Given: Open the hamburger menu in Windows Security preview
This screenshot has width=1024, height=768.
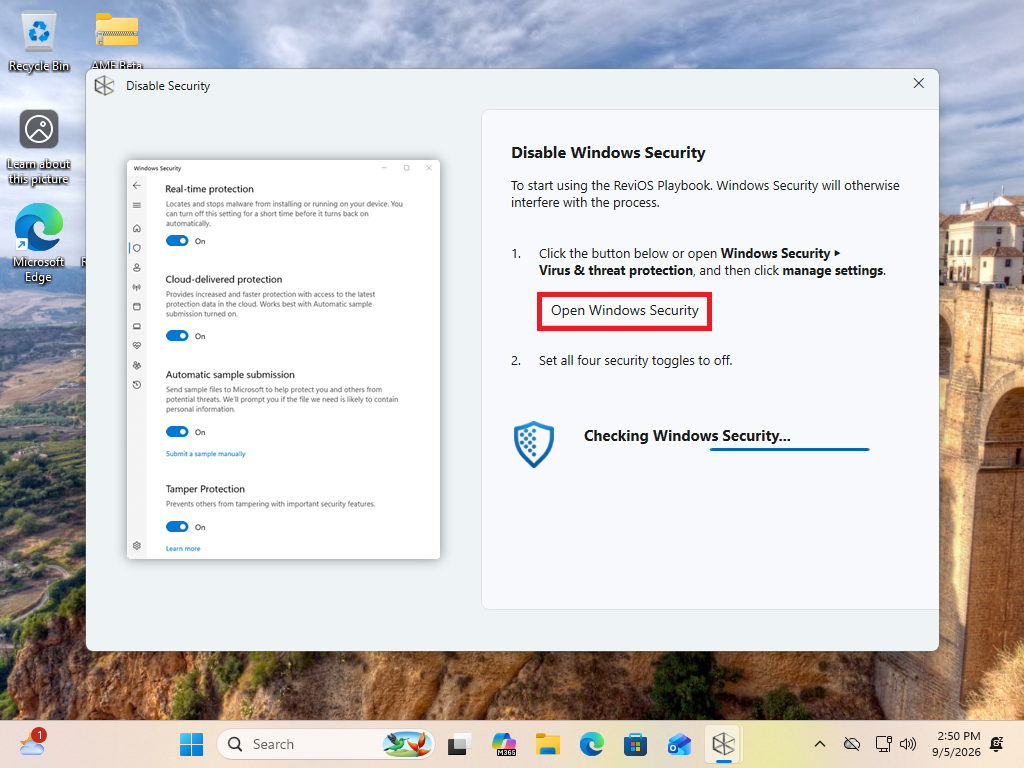Looking at the screenshot, I should click(136, 206).
